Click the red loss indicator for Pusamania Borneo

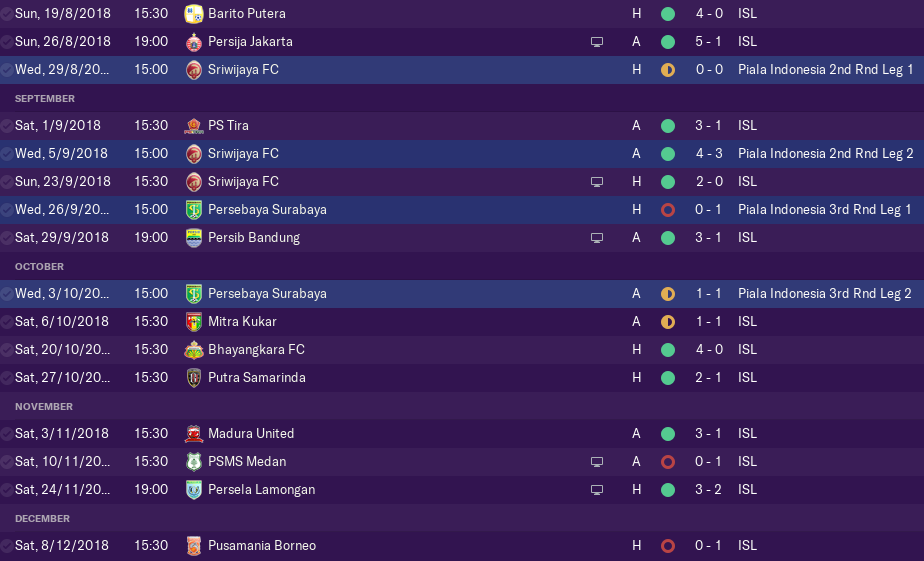668,546
